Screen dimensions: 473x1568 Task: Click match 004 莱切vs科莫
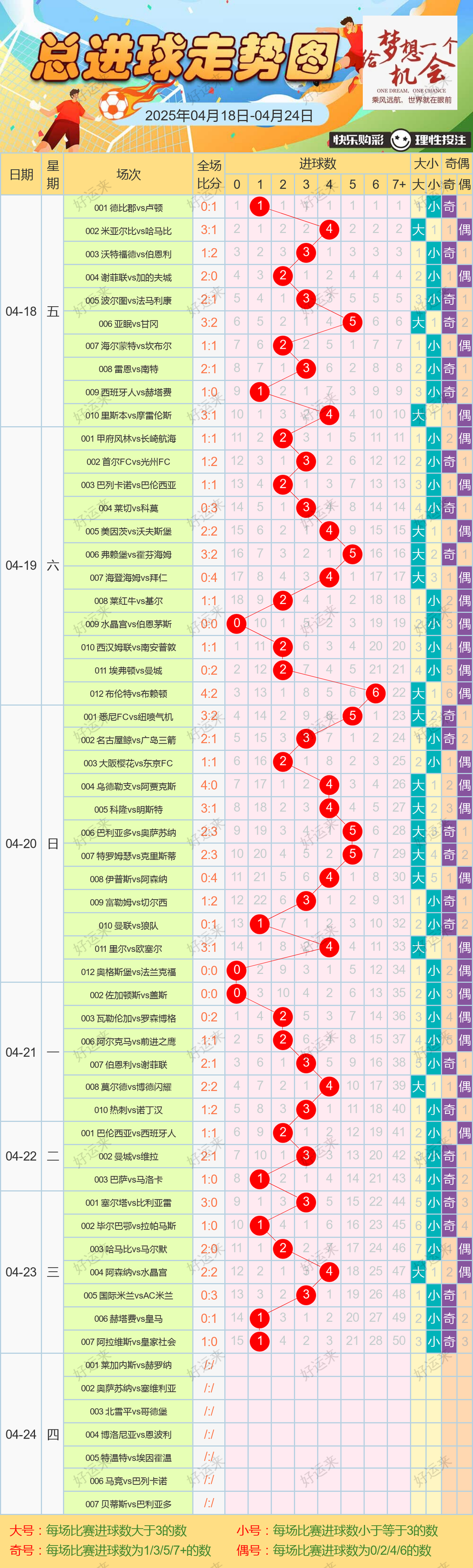129,508
